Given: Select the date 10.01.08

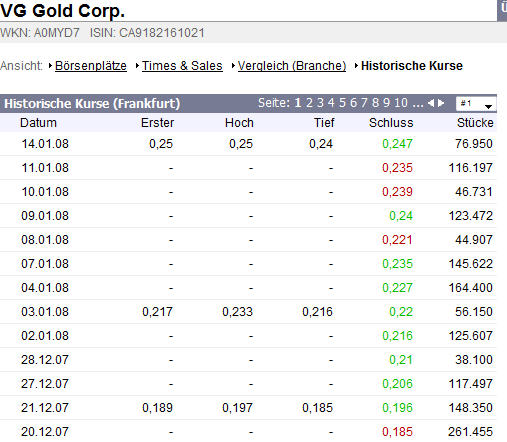Looking at the screenshot, I should (45, 192).
